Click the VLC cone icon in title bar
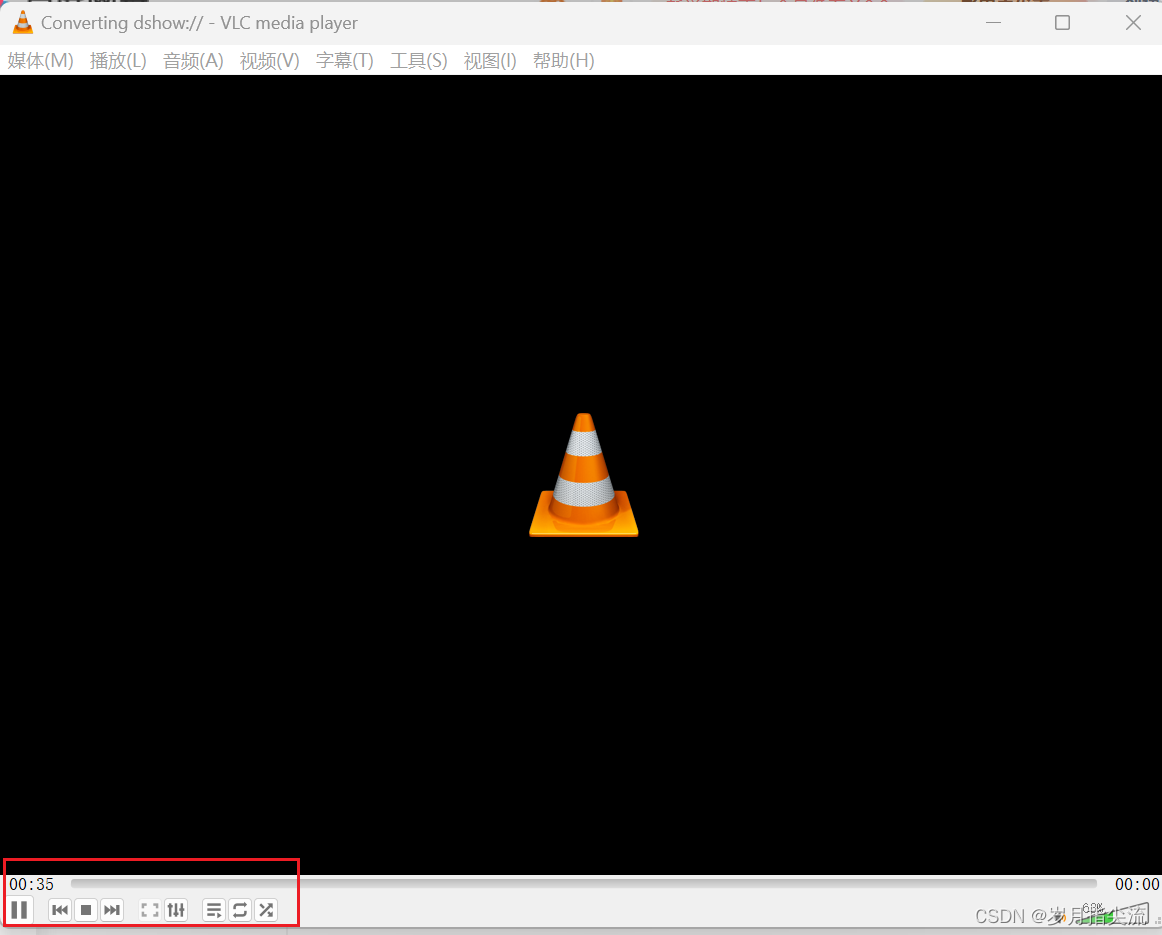The image size is (1162, 935). 23,23
